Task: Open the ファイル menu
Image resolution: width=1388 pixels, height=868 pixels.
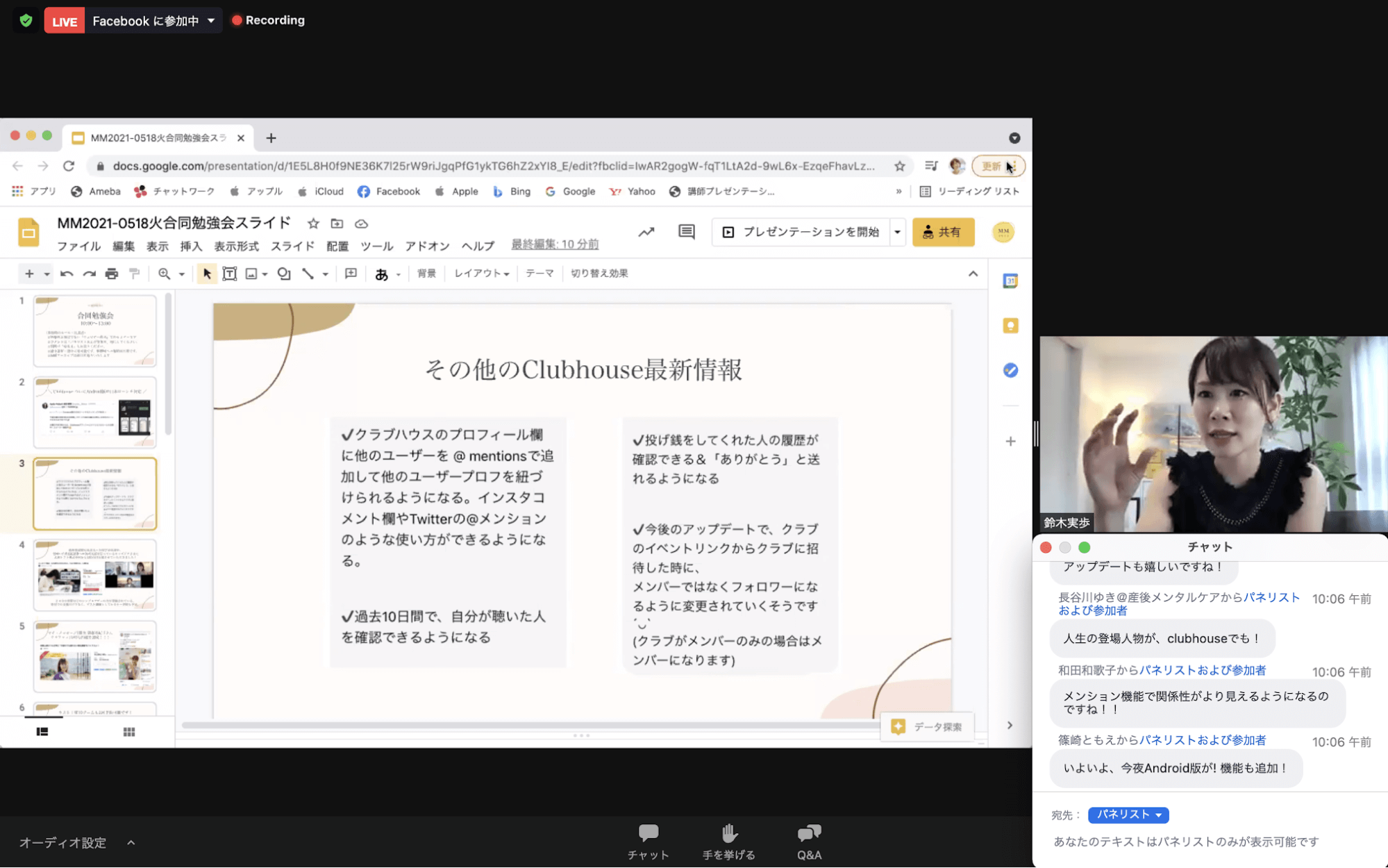Action: 78,246
